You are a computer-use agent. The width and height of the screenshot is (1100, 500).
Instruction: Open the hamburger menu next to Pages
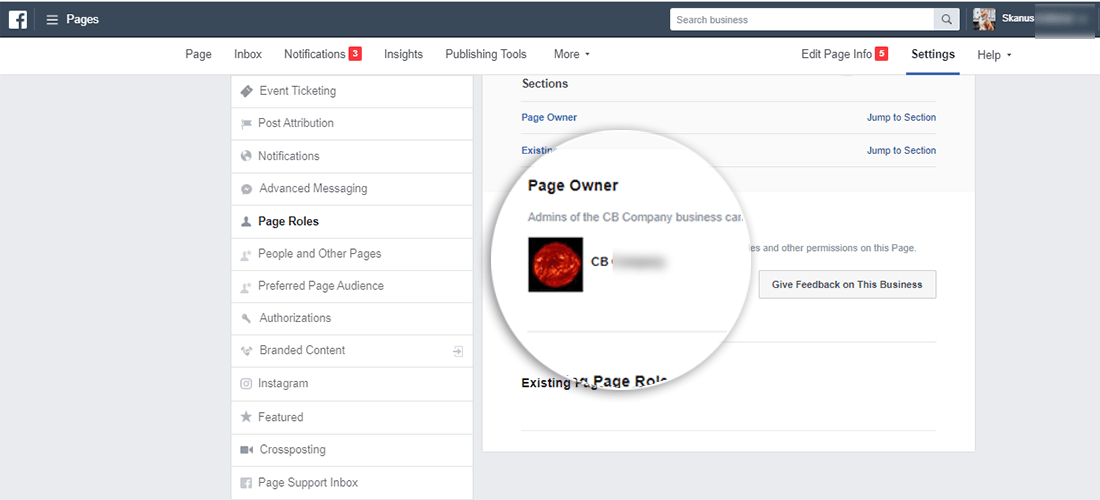point(52,20)
